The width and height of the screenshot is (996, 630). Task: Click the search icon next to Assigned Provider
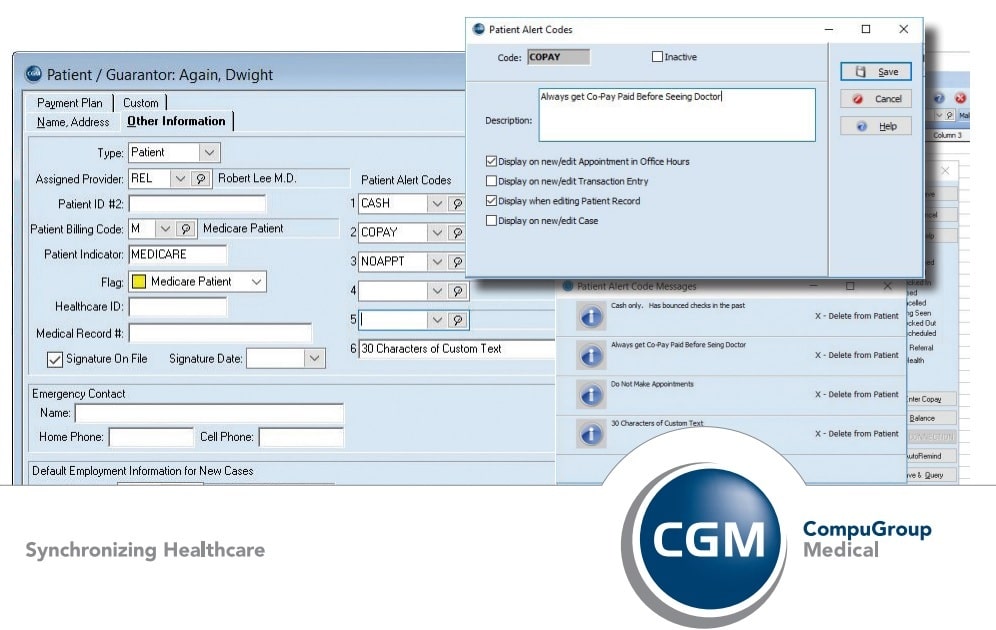[x=201, y=179]
